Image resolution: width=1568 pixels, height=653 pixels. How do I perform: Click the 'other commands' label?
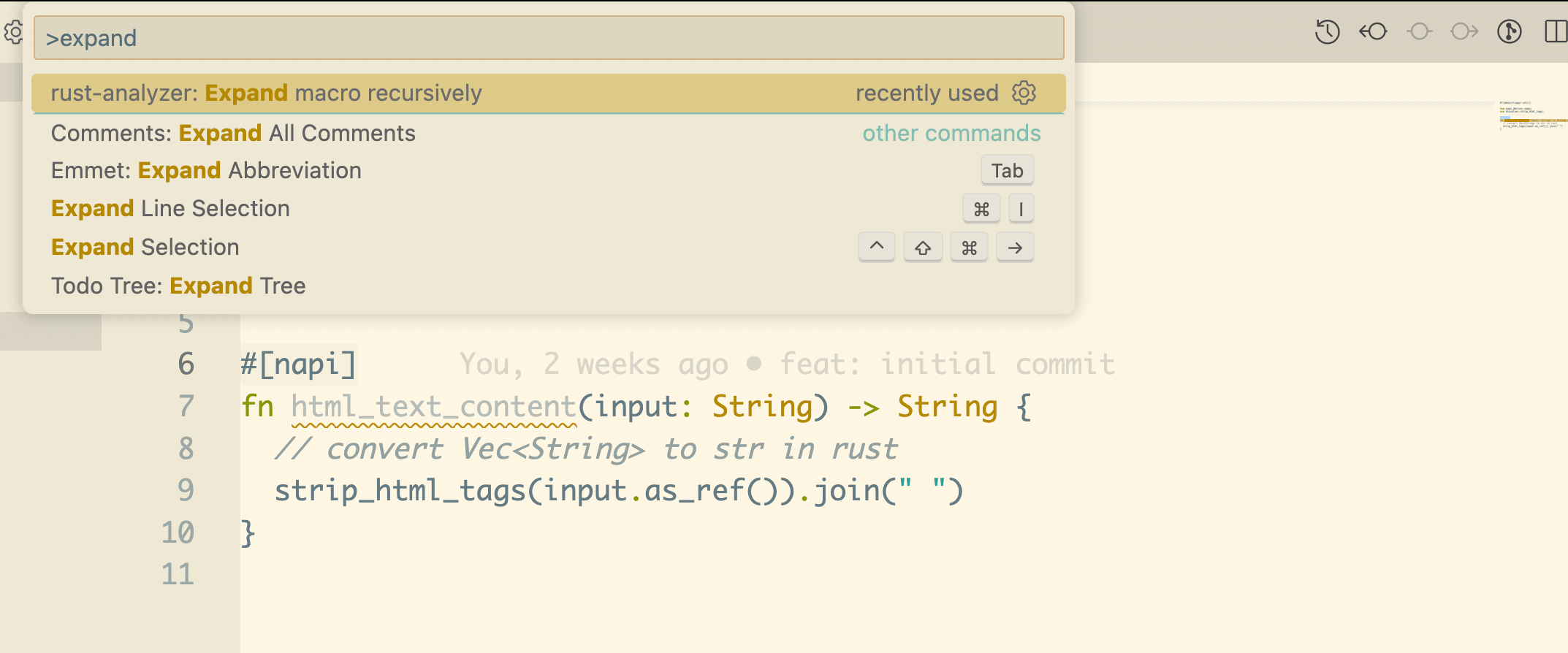coord(951,133)
